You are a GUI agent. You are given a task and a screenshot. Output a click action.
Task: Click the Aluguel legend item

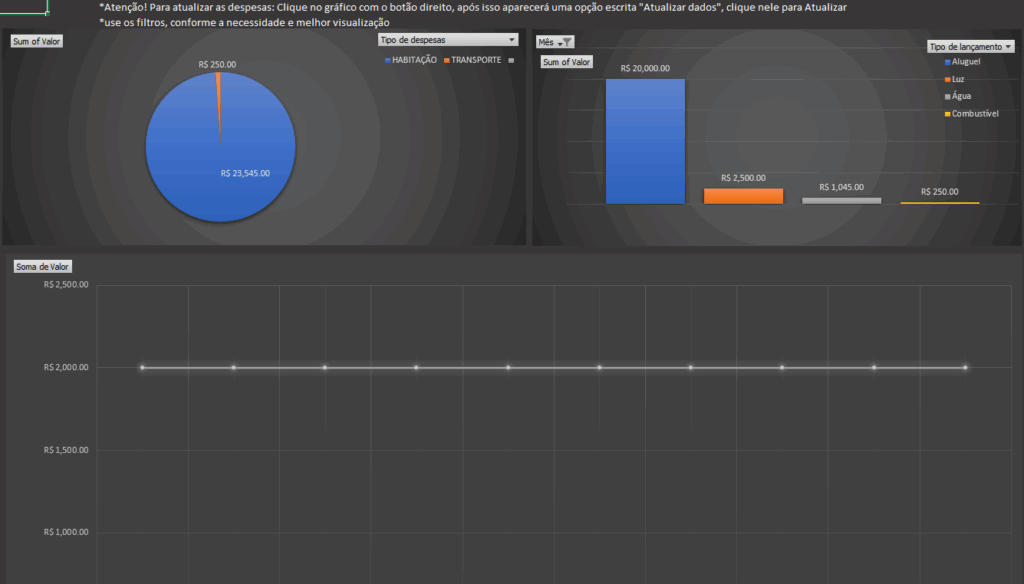tap(965, 62)
